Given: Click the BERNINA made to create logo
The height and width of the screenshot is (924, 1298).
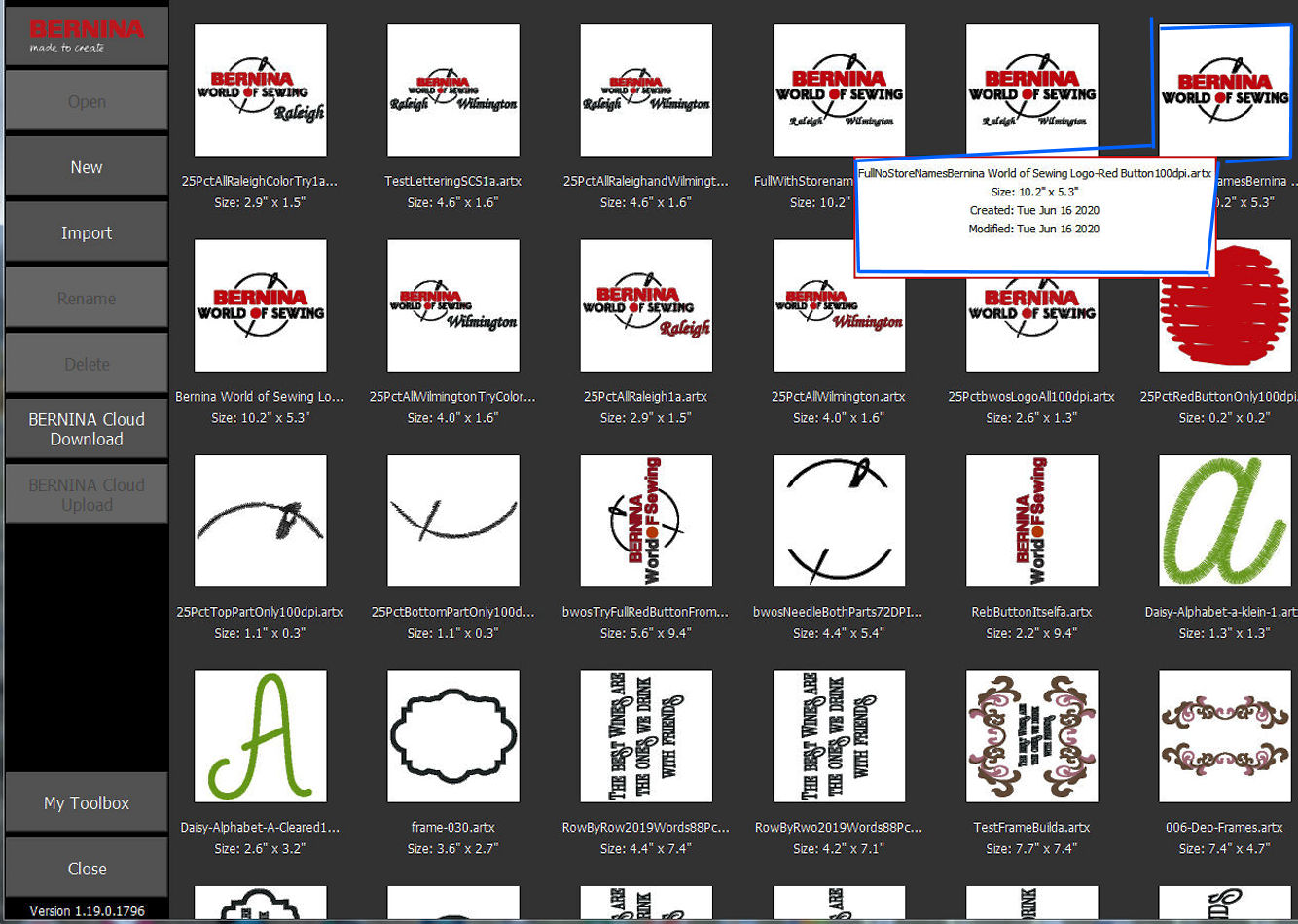Looking at the screenshot, I should (87, 36).
